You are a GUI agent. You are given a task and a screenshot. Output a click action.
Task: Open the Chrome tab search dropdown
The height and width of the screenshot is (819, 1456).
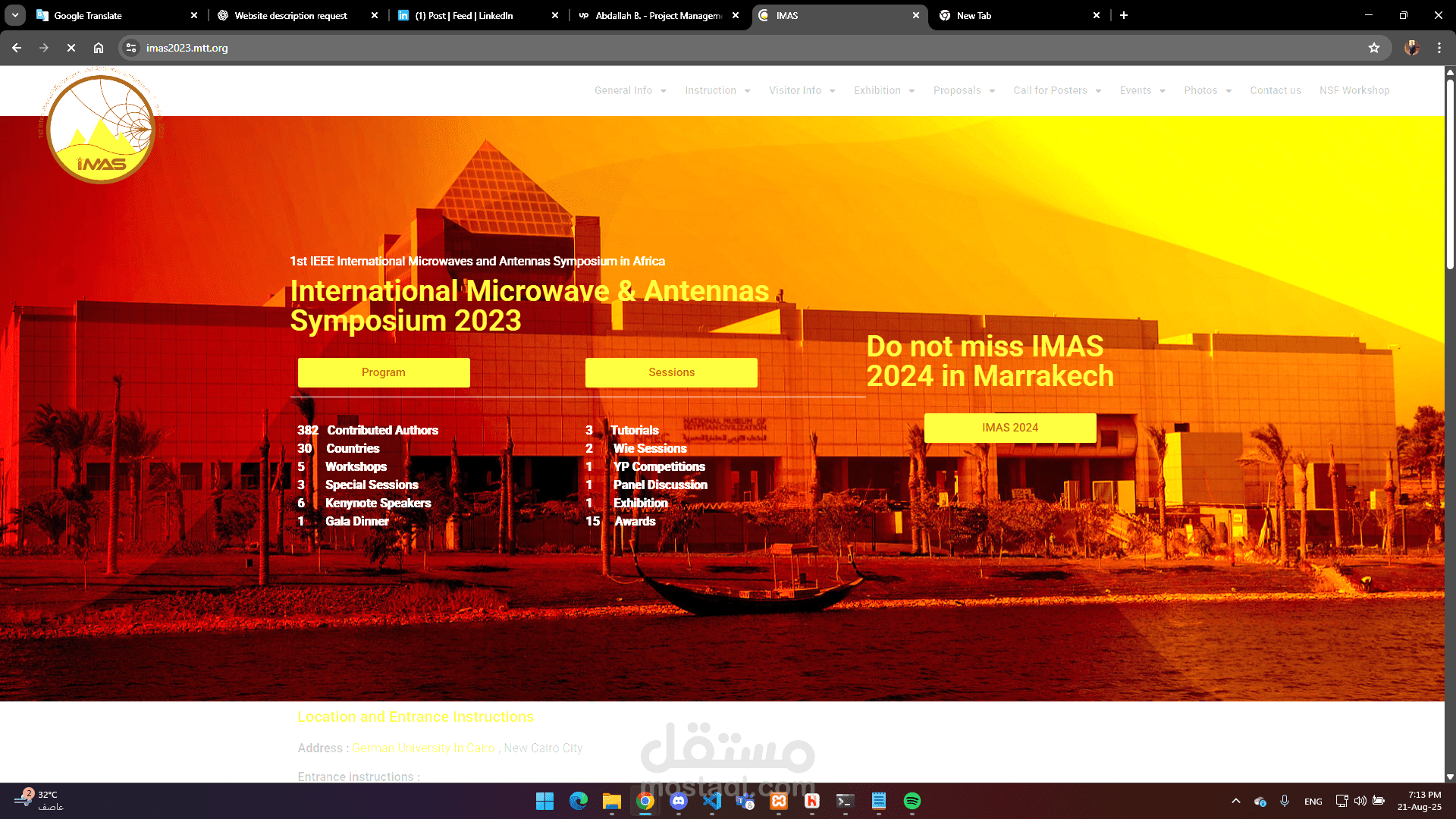tap(15, 15)
